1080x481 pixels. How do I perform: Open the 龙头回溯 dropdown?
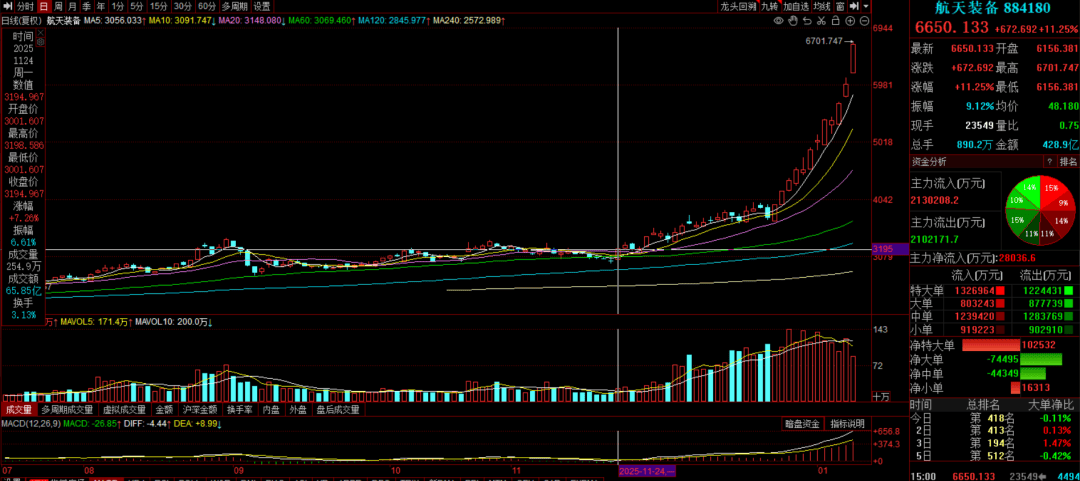tap(739, 6)
